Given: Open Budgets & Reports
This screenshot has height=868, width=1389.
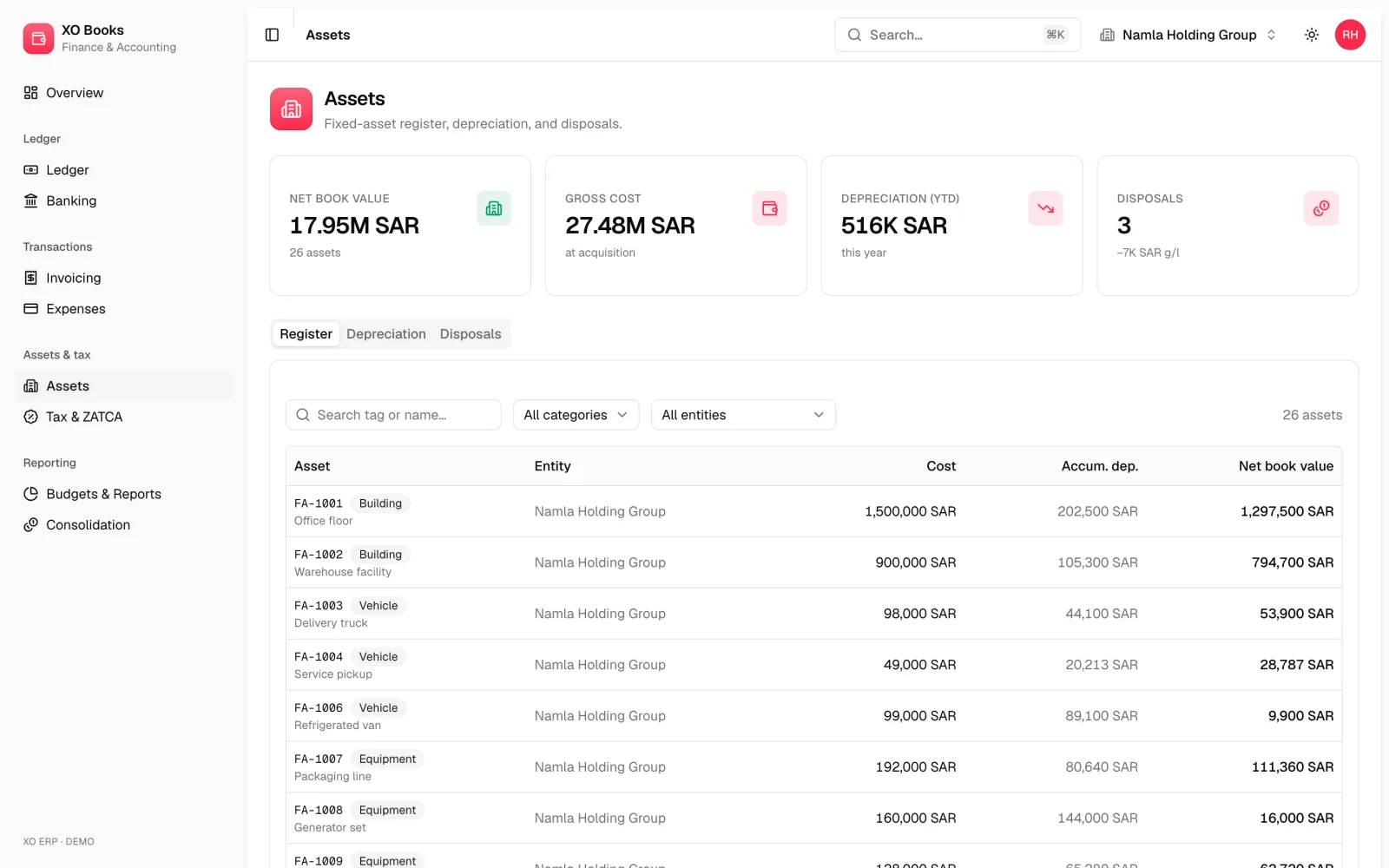Looking at the screenshot, I should click(x=123, y=494).
